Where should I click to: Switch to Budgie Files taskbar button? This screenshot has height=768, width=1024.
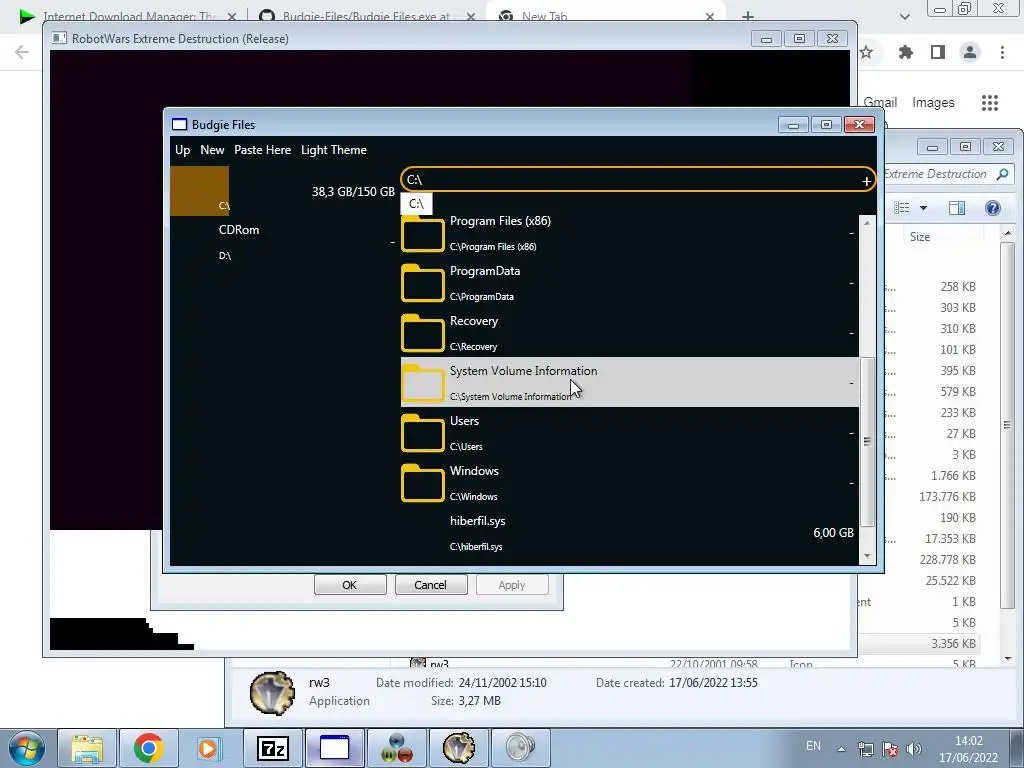(334, 748)
